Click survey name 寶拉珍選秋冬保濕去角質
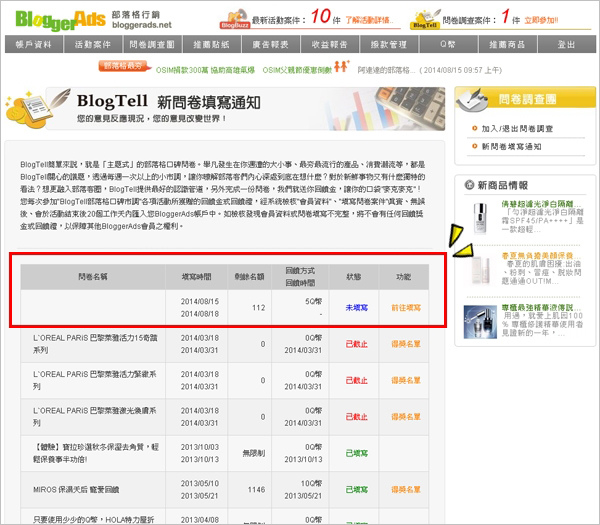600x525 pixels. click(x=96, y=453)
